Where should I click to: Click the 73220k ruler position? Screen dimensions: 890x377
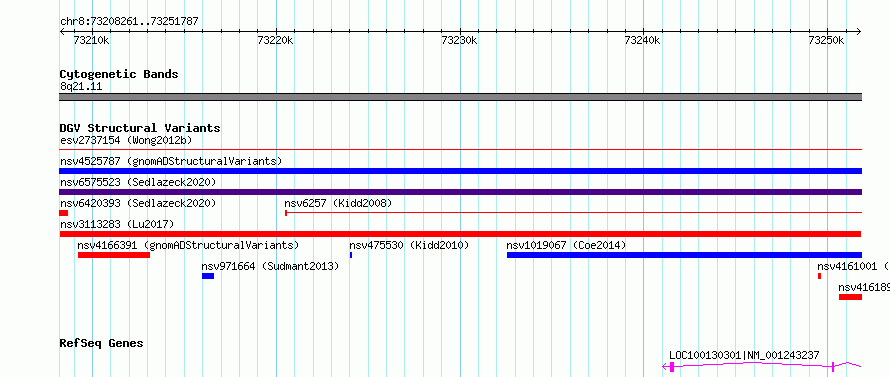pos(275,40)
